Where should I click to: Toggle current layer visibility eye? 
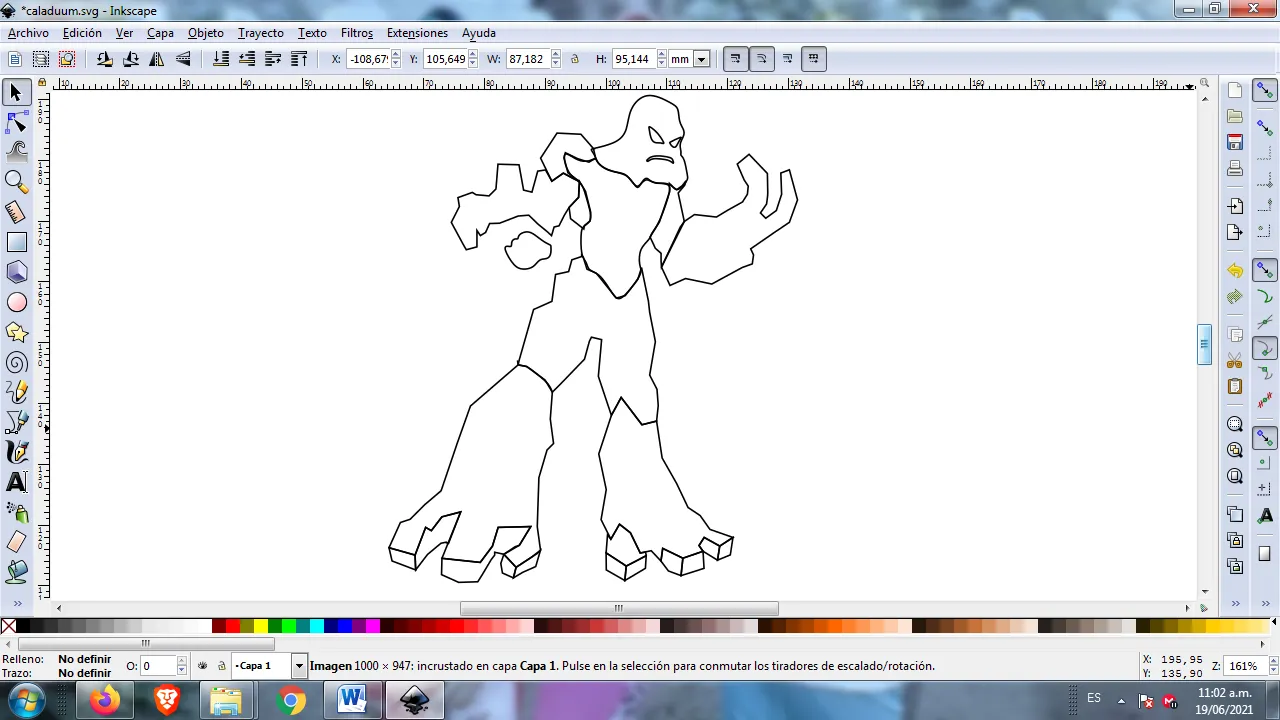203,665
